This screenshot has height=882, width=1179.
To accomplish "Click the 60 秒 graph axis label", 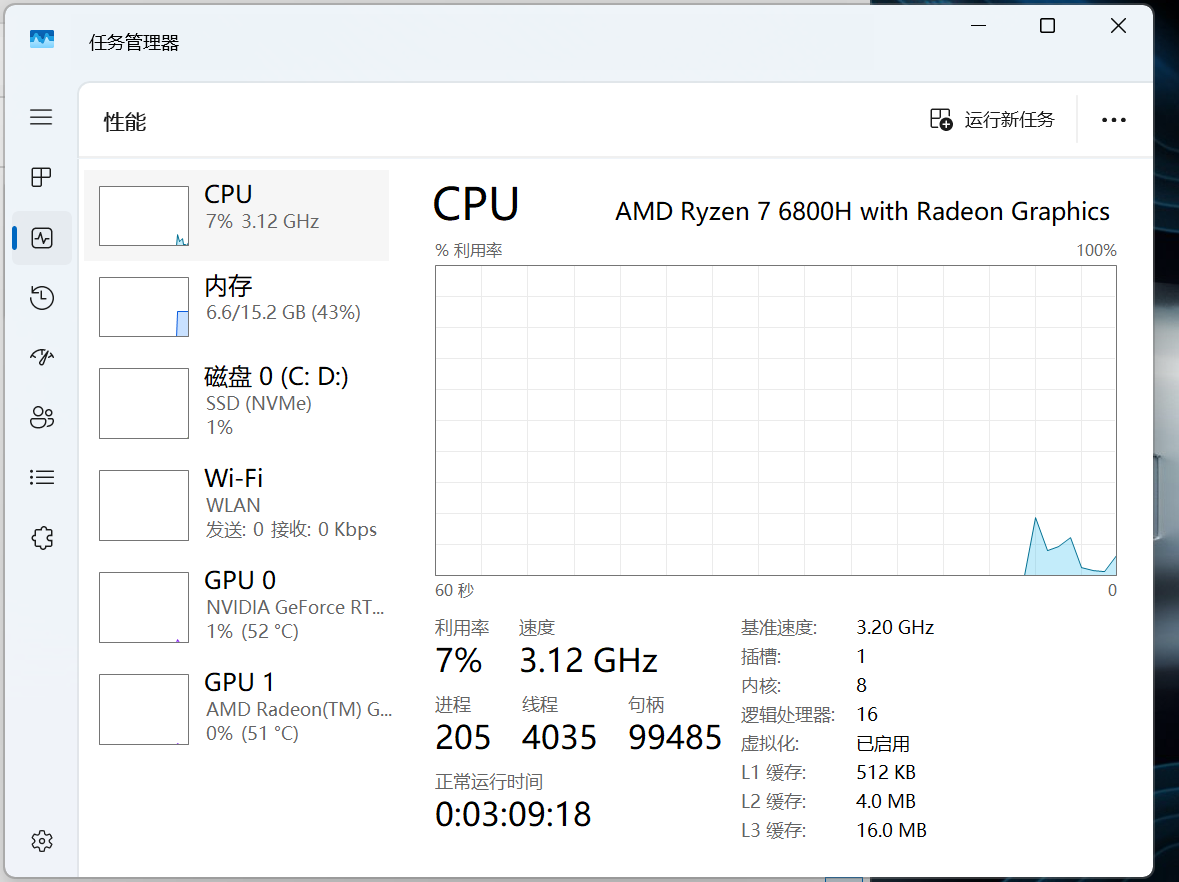I will pyautogui.click(x=454, y=590).
